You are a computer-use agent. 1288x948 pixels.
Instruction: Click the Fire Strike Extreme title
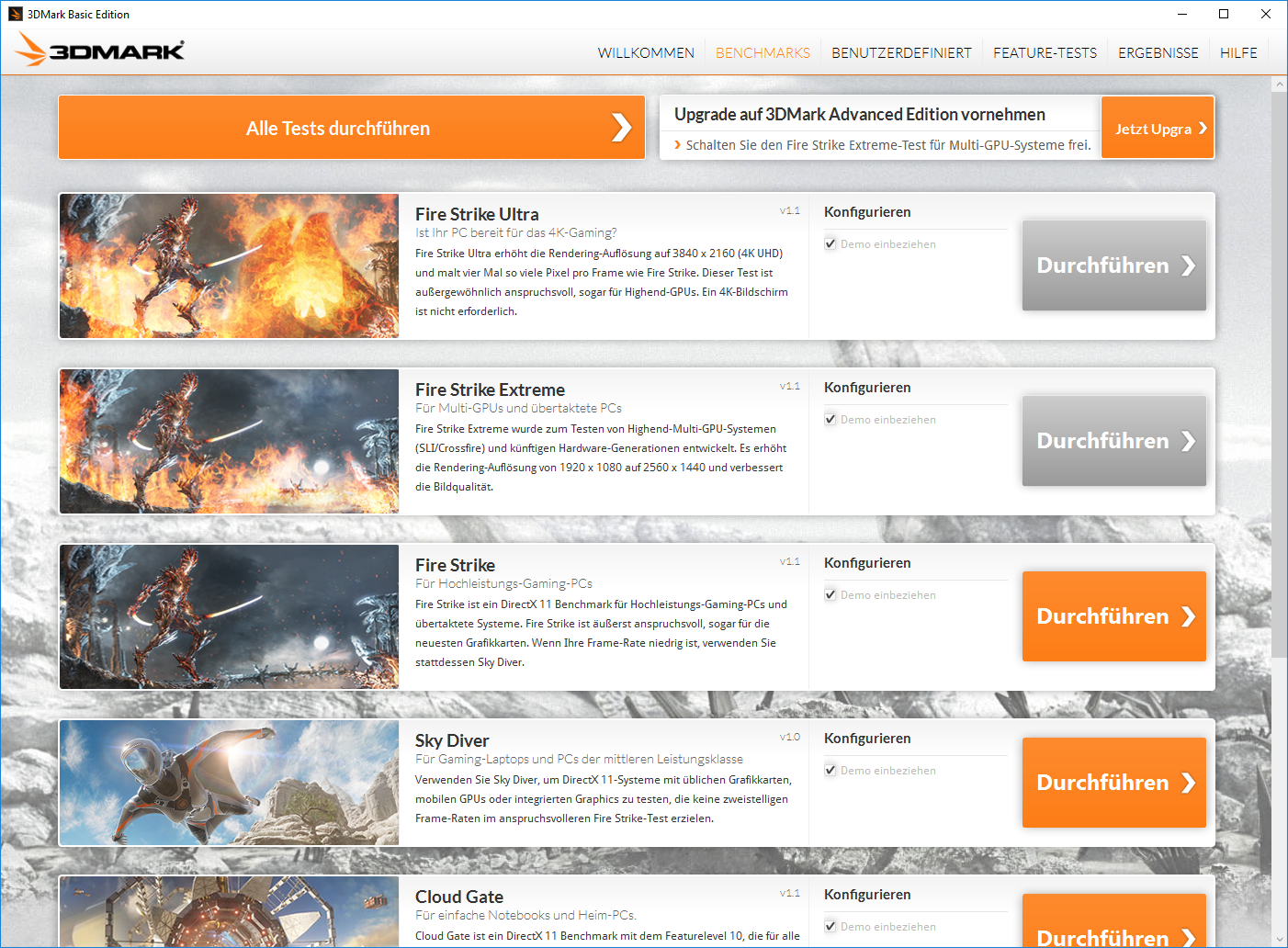coord(490,389)
